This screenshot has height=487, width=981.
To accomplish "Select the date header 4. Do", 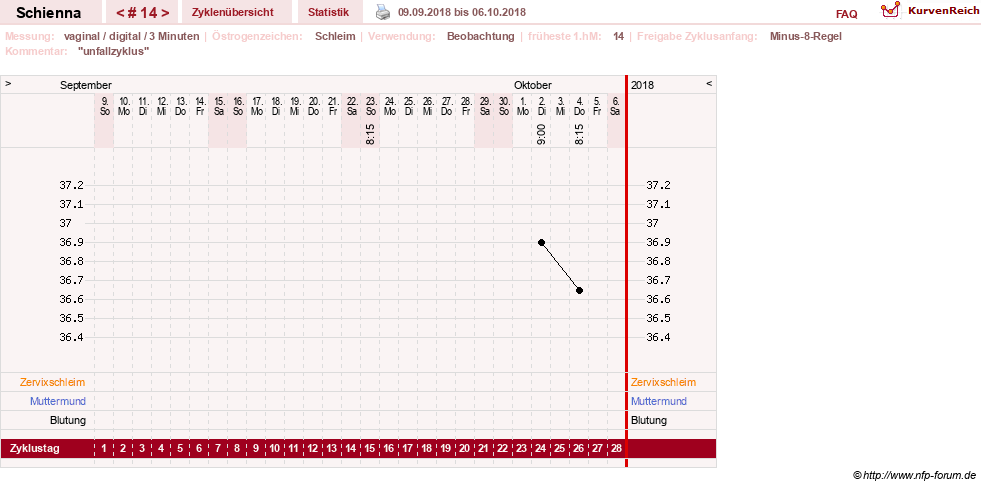I will pos(579,105).
